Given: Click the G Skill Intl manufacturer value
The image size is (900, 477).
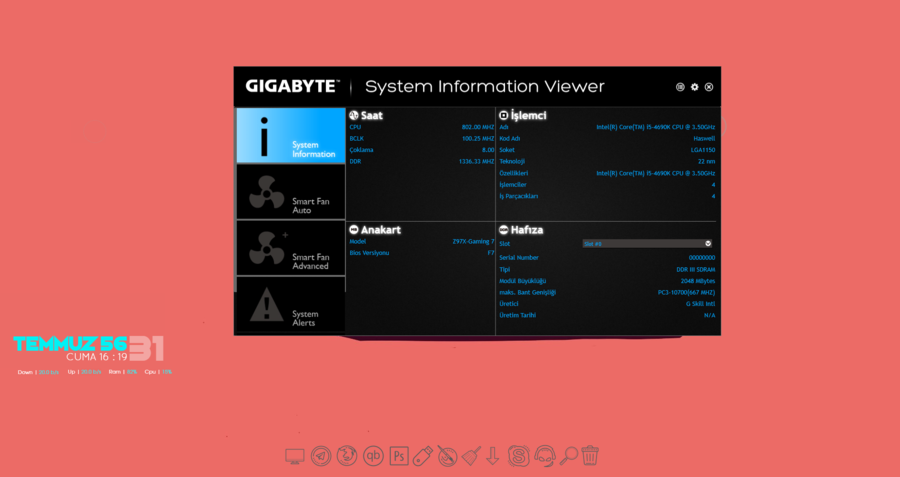Looking at the screenshot, I should (700, 304).
